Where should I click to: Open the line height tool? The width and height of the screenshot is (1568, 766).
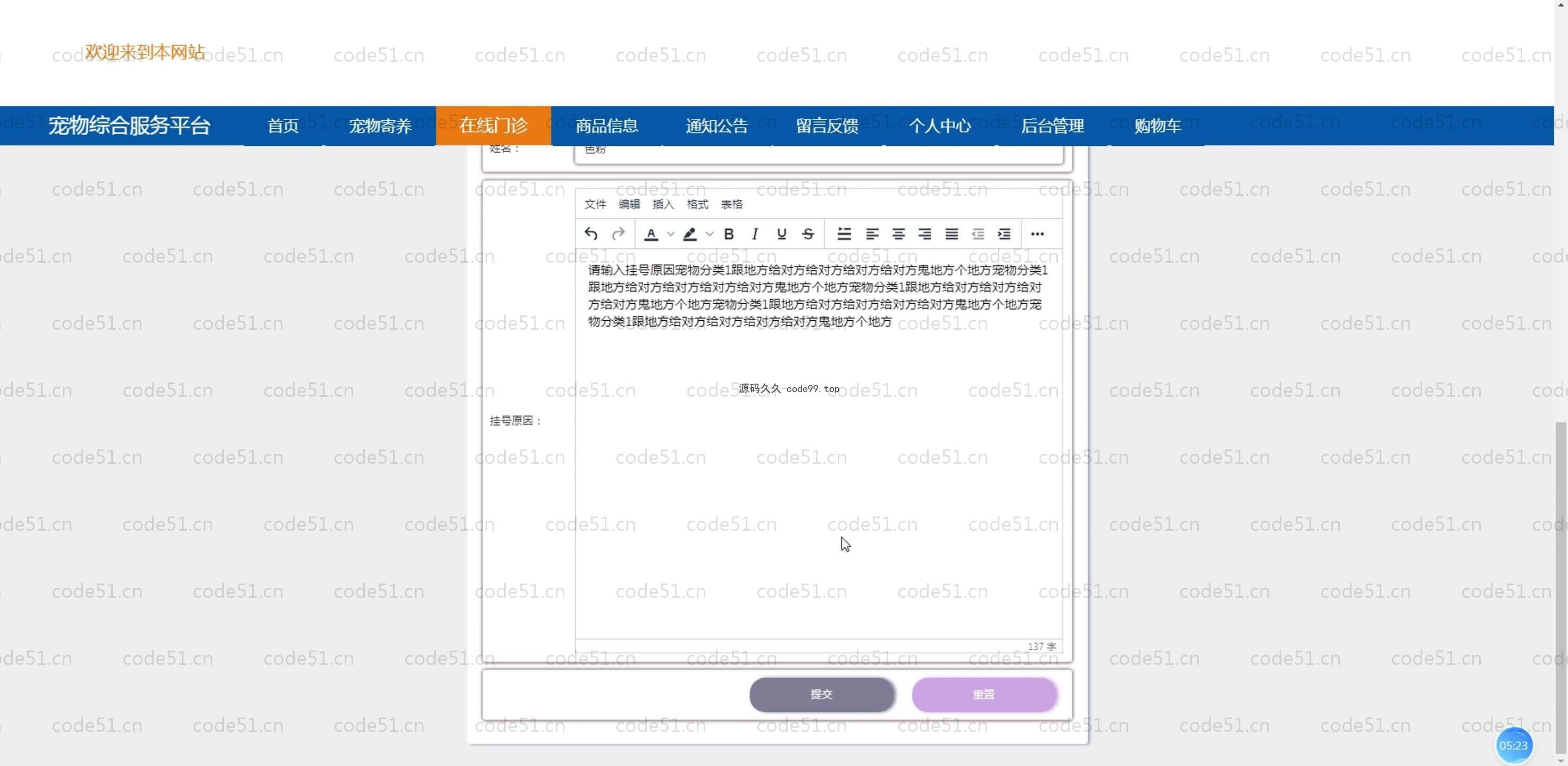[844, 234]
